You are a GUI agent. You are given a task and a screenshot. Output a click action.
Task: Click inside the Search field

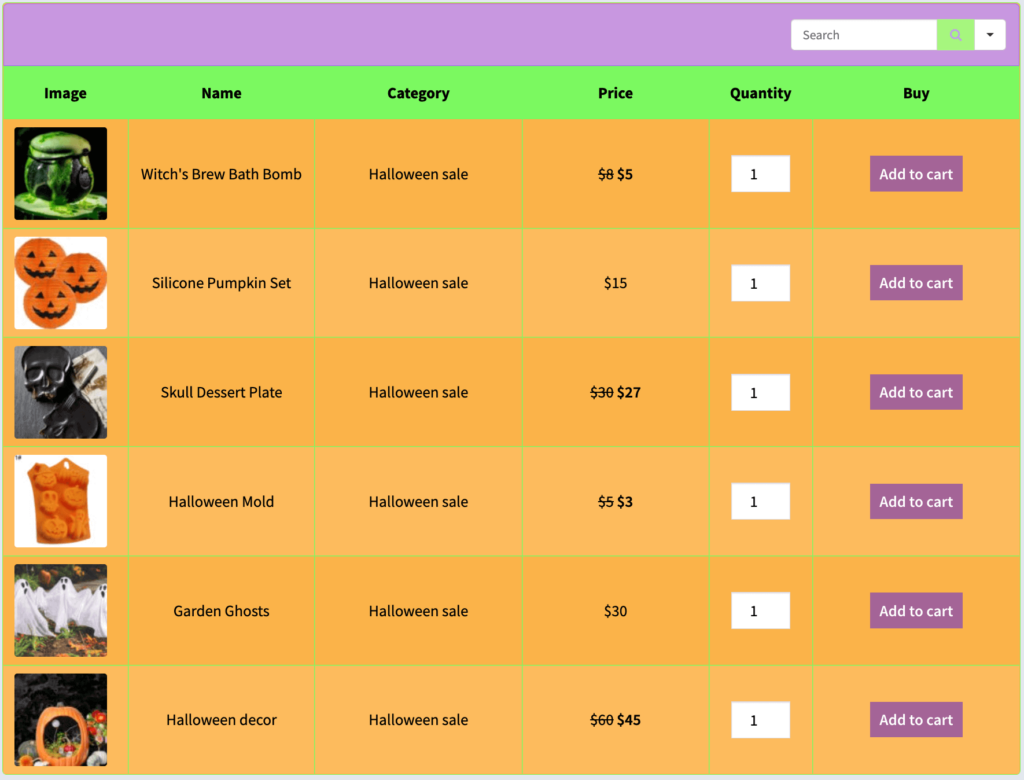[x=862, y=34]
